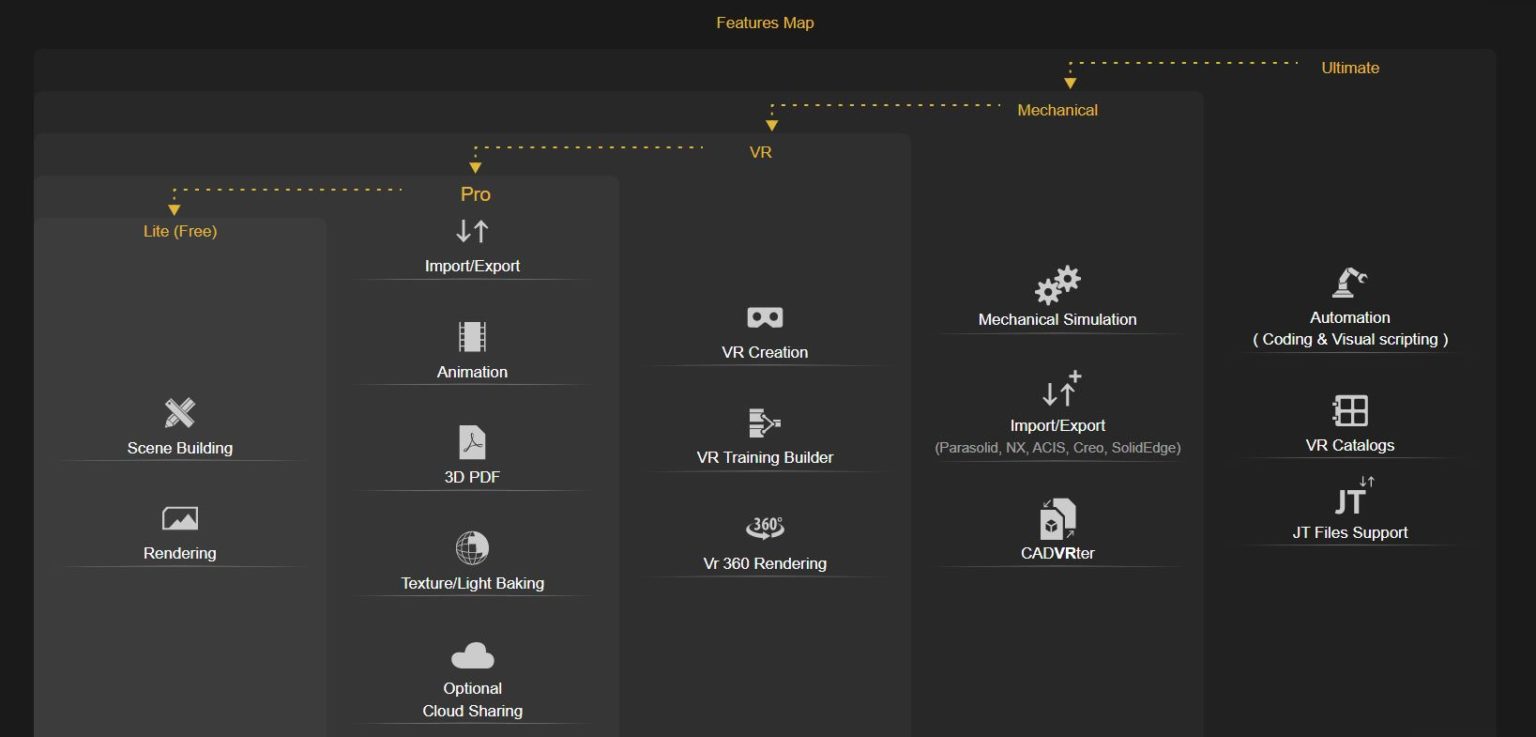1536x737 pixels.
Task: Click the Rendering picture icon
Action: [x=180, y=518]
